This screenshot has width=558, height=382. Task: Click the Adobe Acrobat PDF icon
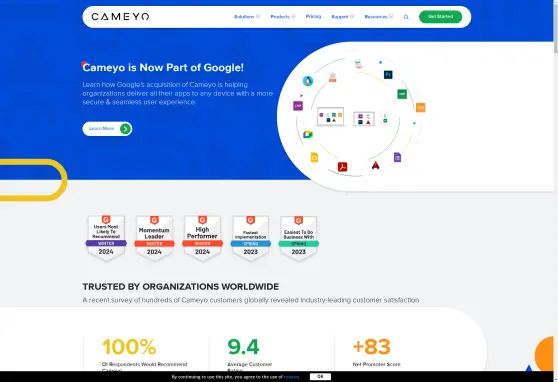(342, 167)
